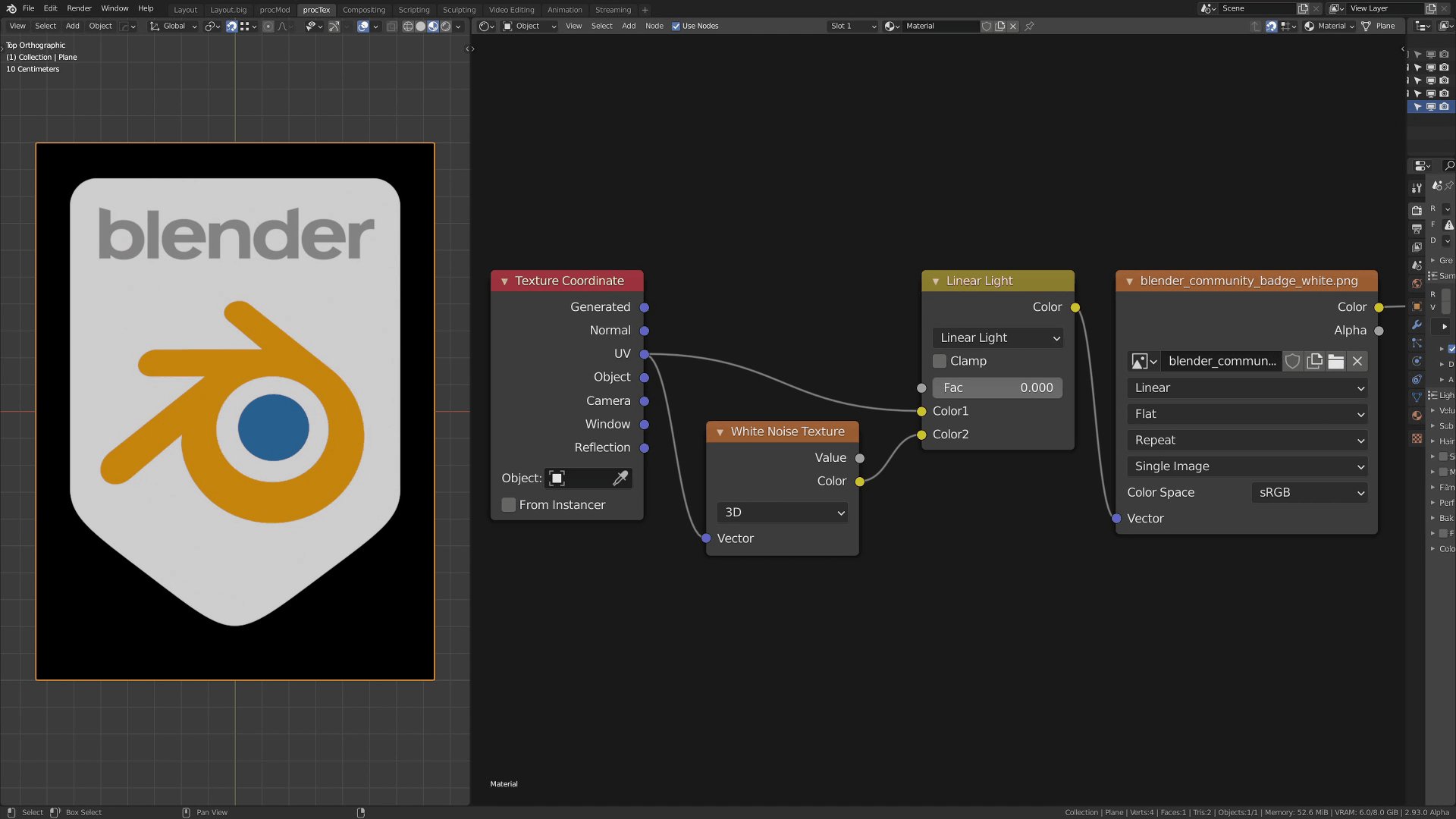Unlink the image with X button
The image size is (1456, 819).
point(1357,361)
